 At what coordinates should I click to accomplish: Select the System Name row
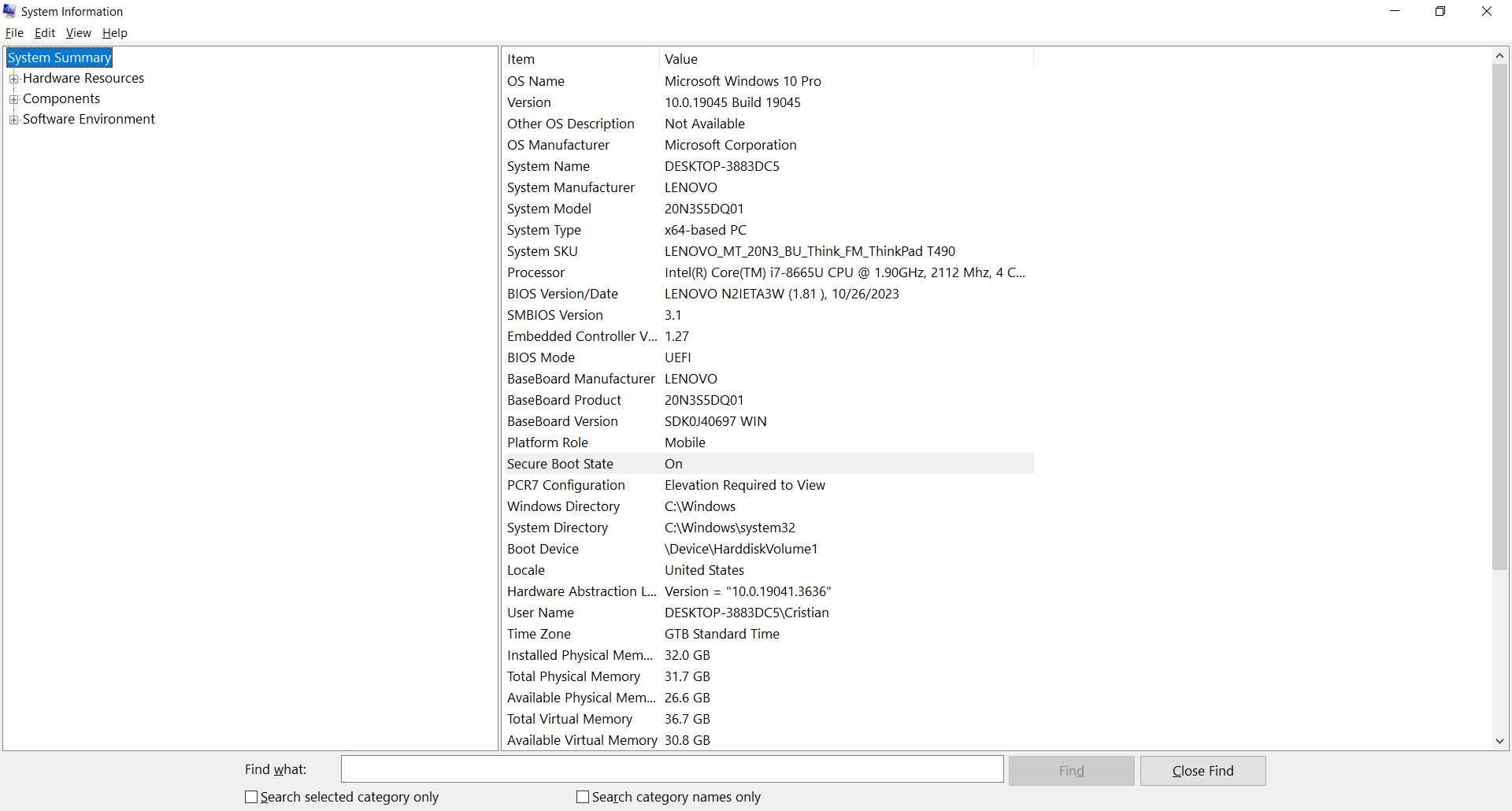tap(768, 166)
